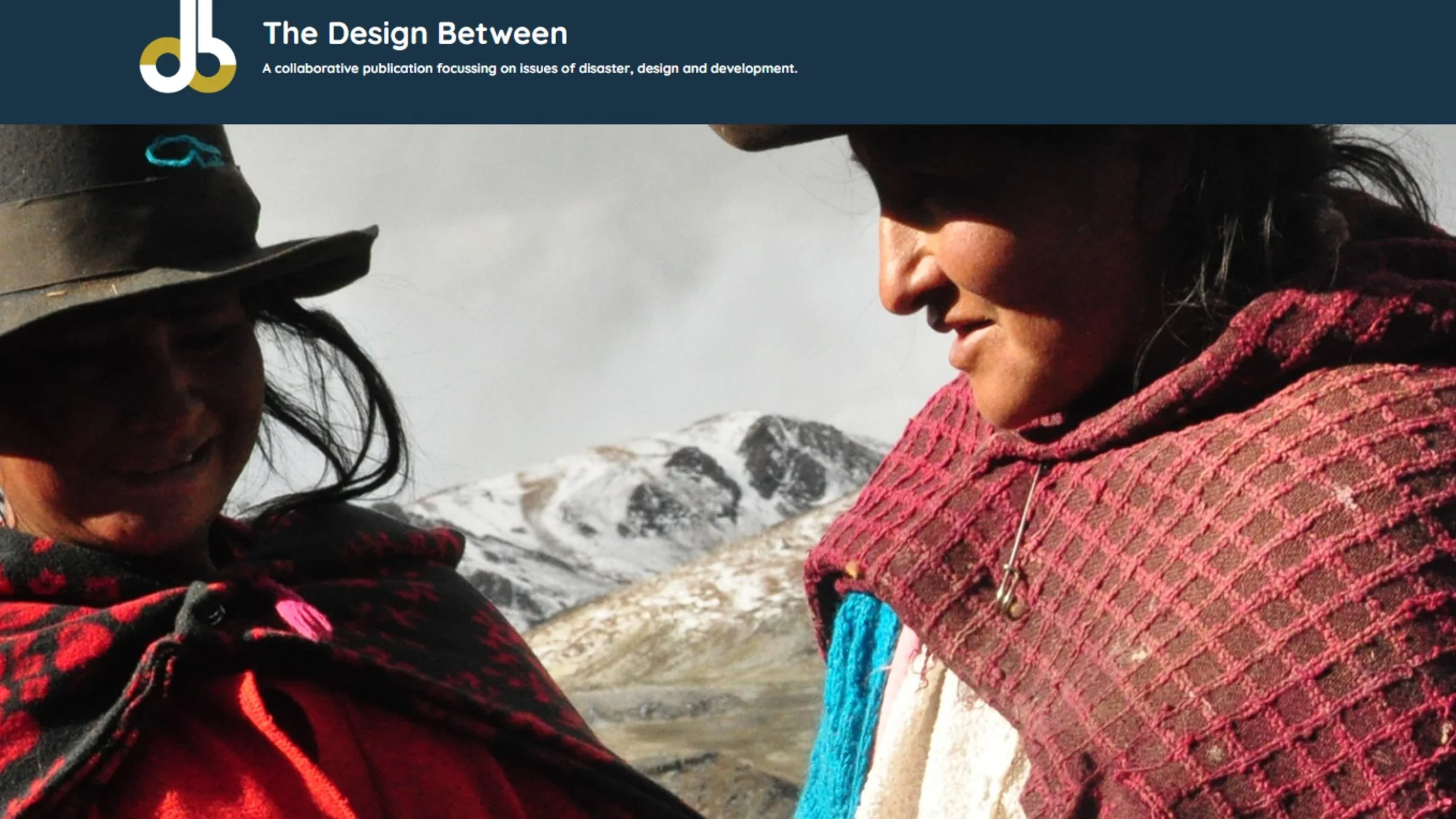Viewport: 1456px width, 819px height.
Task: Click the db logo icon
Action: (x=187, y=47)
